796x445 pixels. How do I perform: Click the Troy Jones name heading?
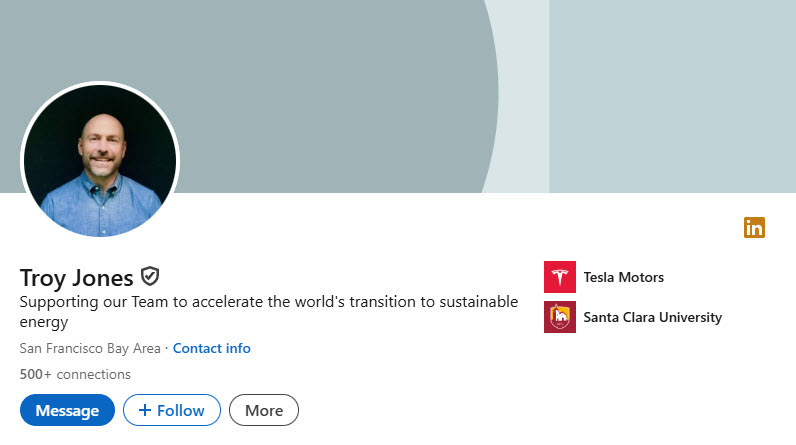tap(76, 277)
